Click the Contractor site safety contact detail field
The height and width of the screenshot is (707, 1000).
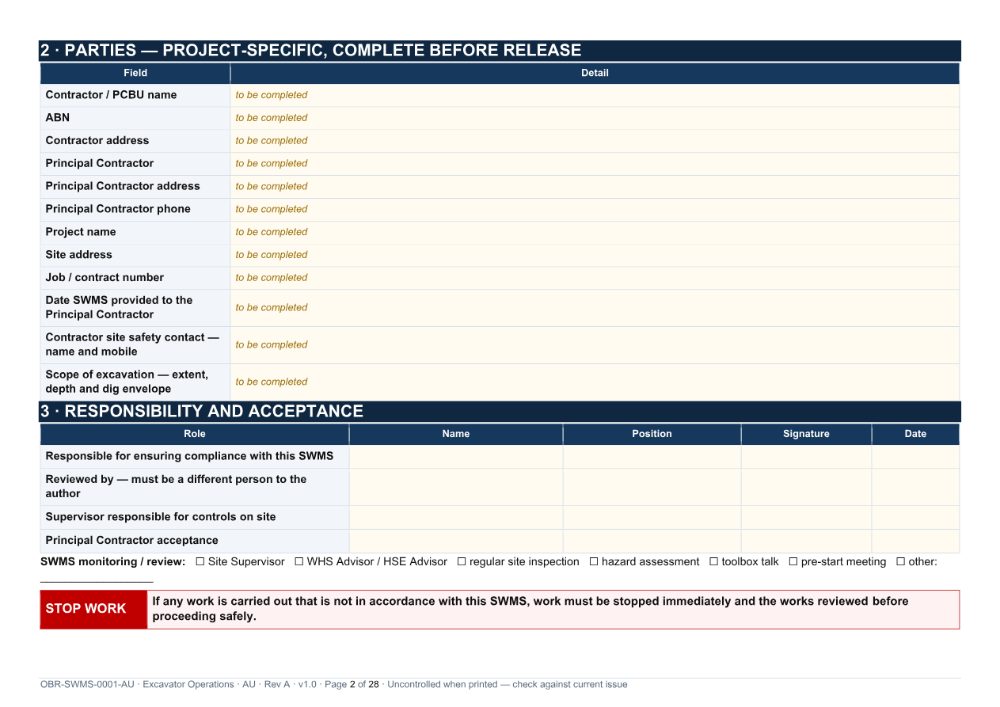[x=594, y=345]
